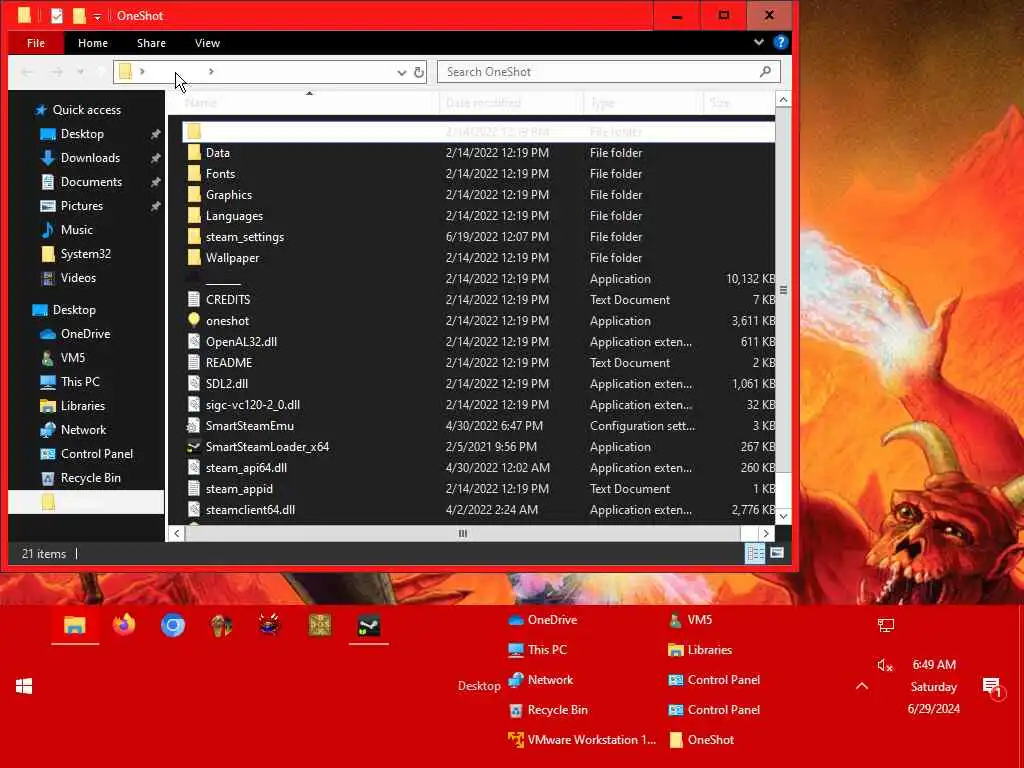Click the Refresh button in address bar
Screen dimensions: 1024x768
(419, 72)
